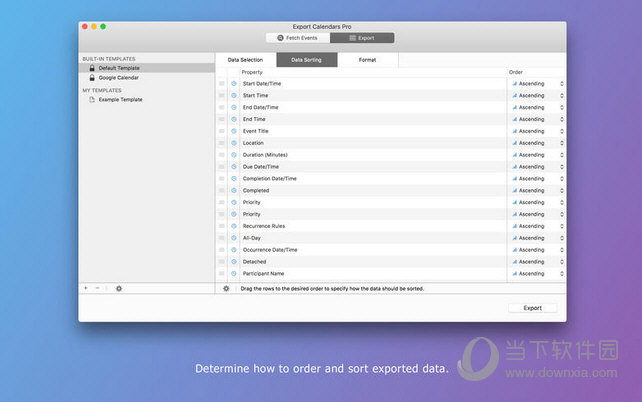Click the blue icon beside Start Date/Time
The image size is (642, 402).
click(x=234, y=84)
